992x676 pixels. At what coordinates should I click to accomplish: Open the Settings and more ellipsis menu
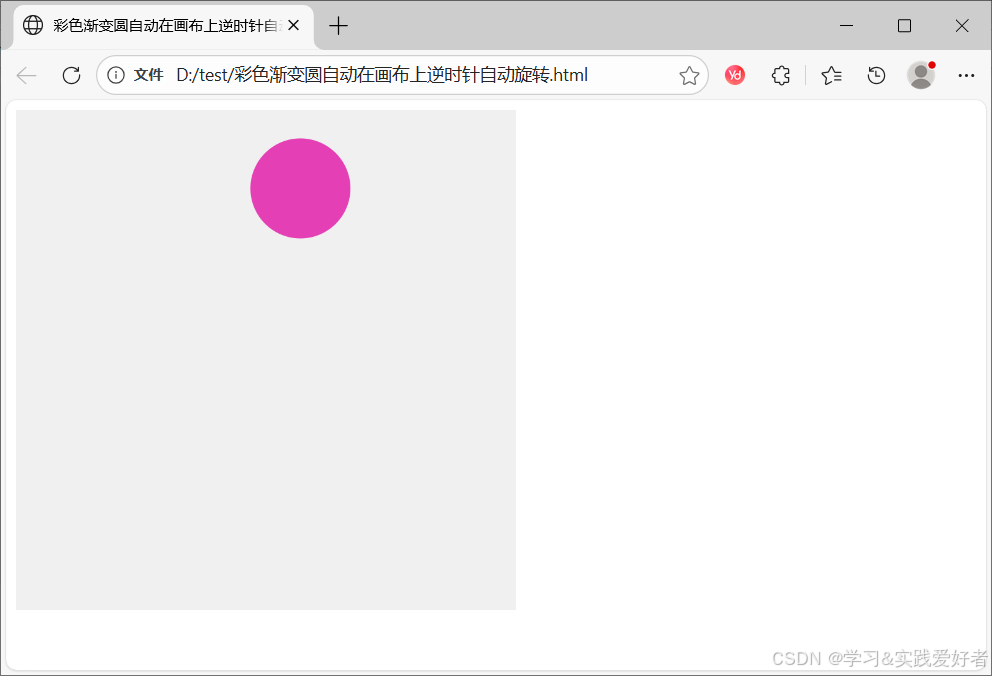point(966,75)
